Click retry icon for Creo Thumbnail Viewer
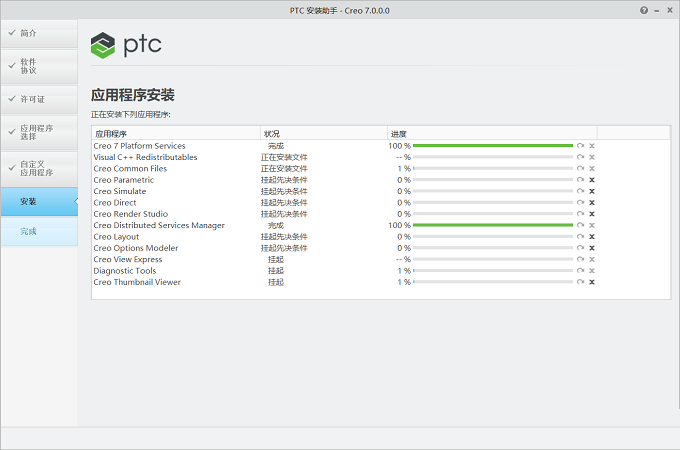 click(x=580, y=282)
